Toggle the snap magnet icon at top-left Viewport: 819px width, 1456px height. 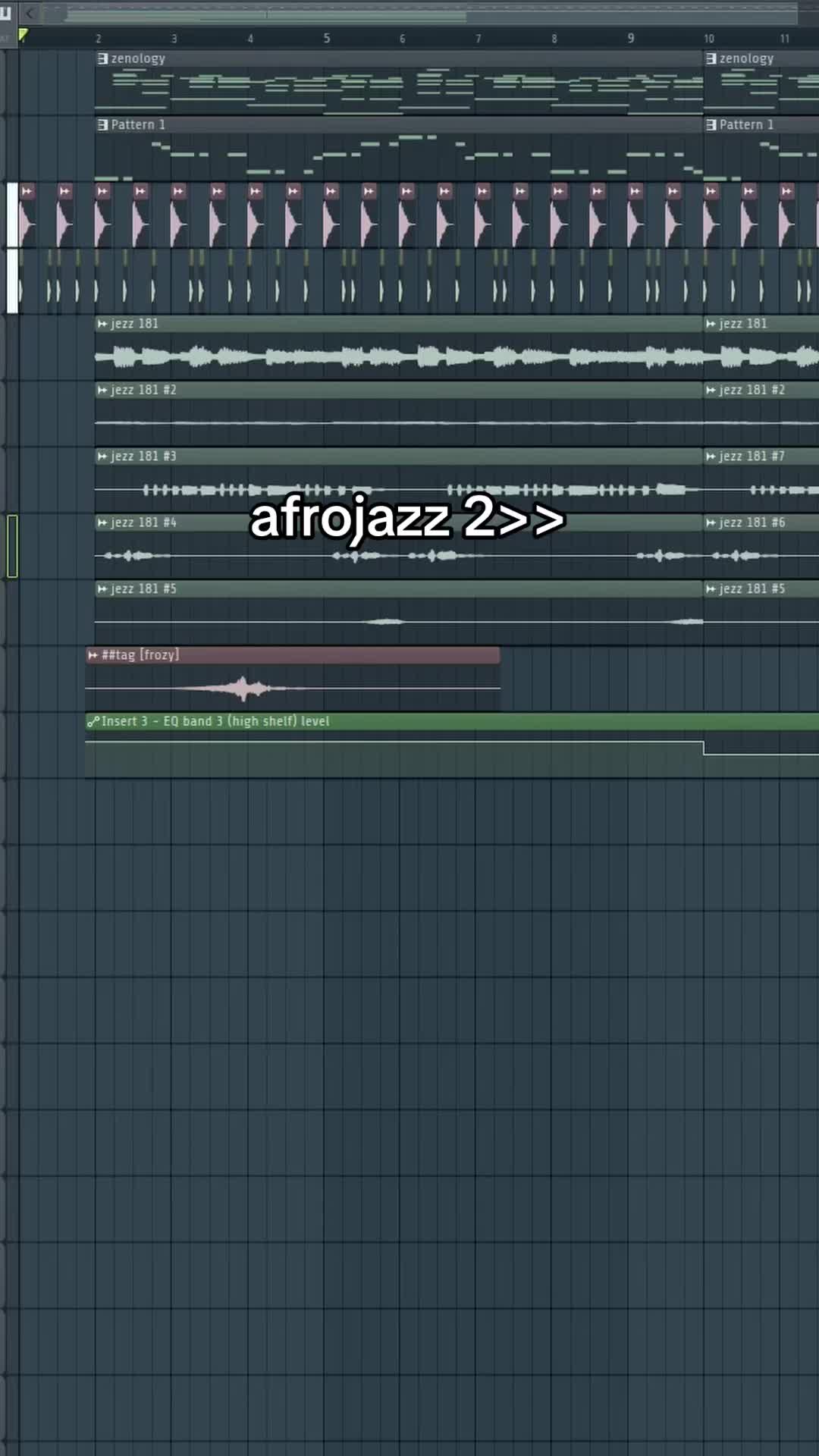pos(6,13)
